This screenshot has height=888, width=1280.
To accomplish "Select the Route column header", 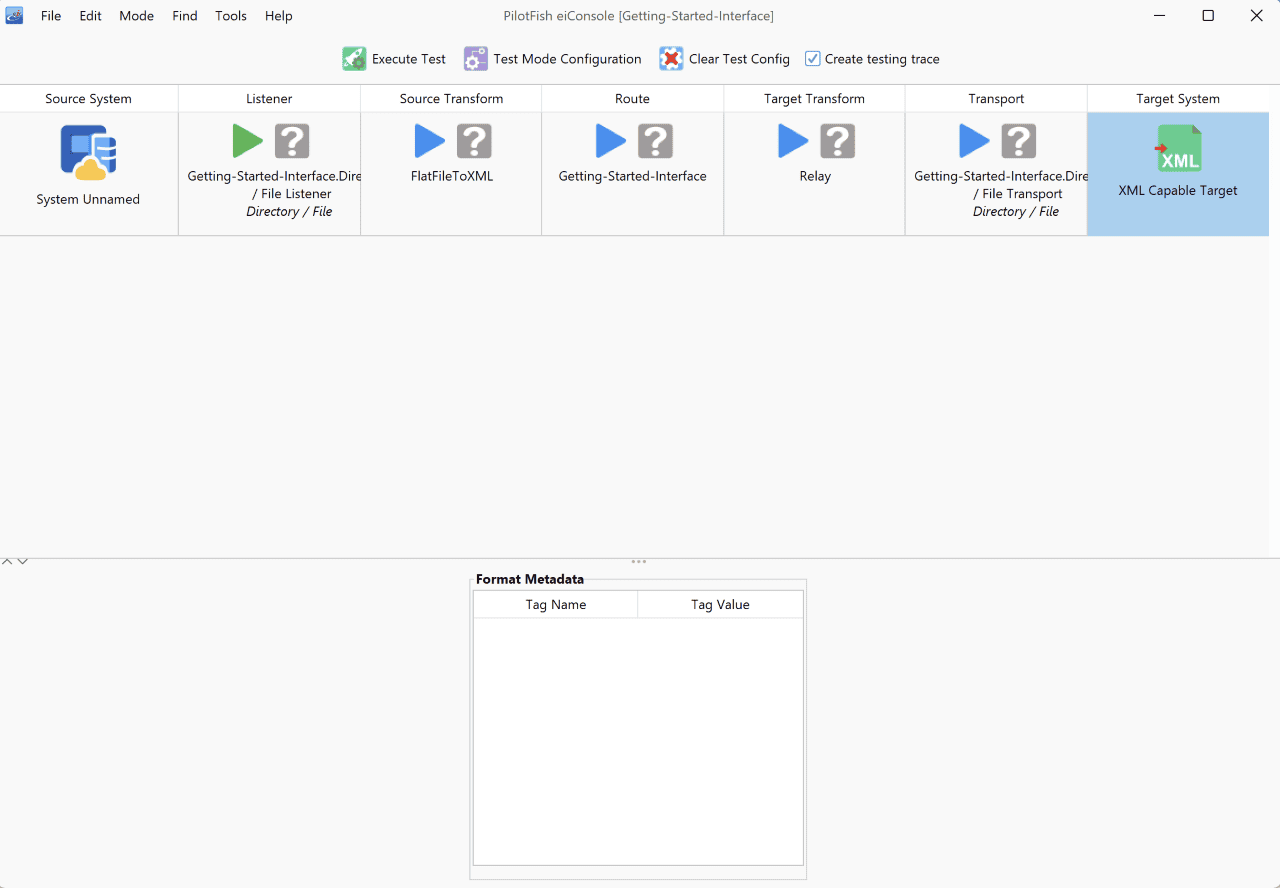I will pyautogui.click(x=633, y=99).
